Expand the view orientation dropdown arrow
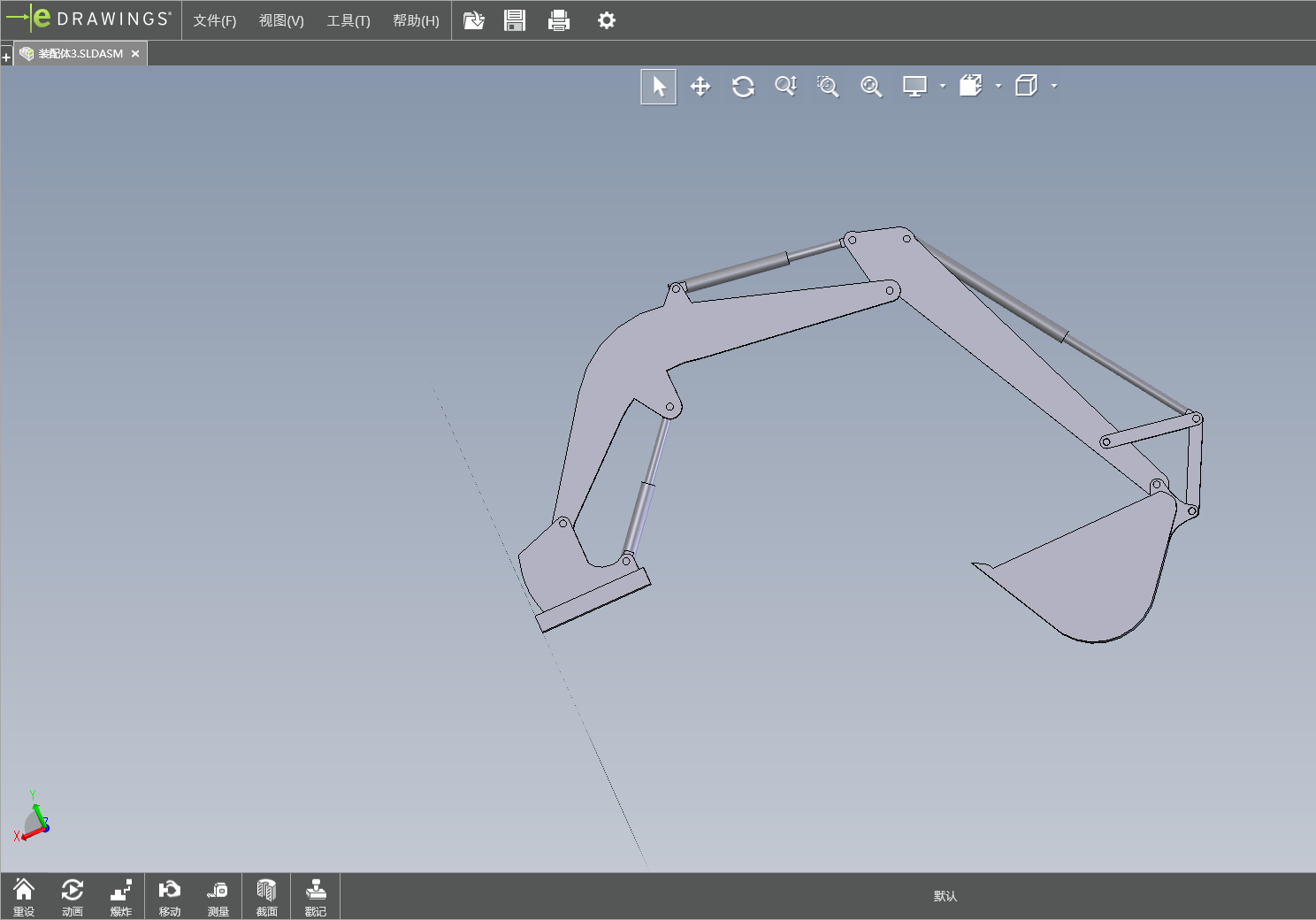1316x920 pixels. coord(998,87)
